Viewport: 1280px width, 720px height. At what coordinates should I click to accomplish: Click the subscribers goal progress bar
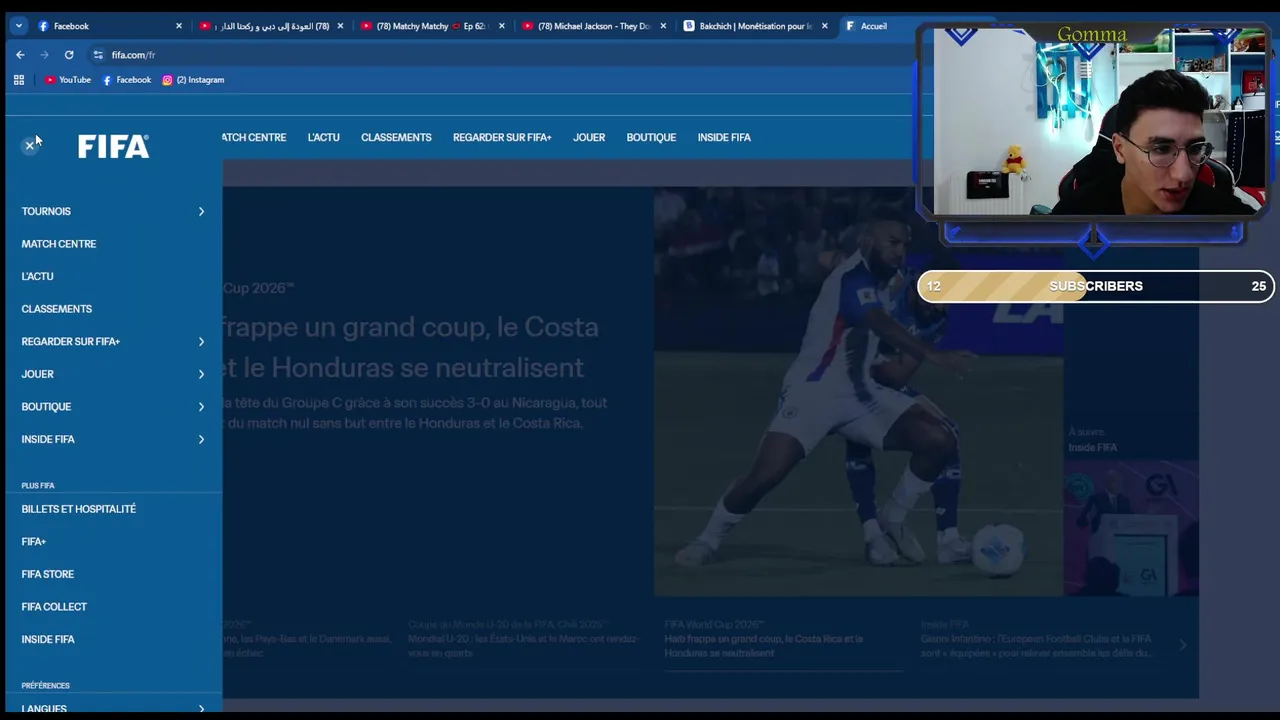pos(1096,286)
